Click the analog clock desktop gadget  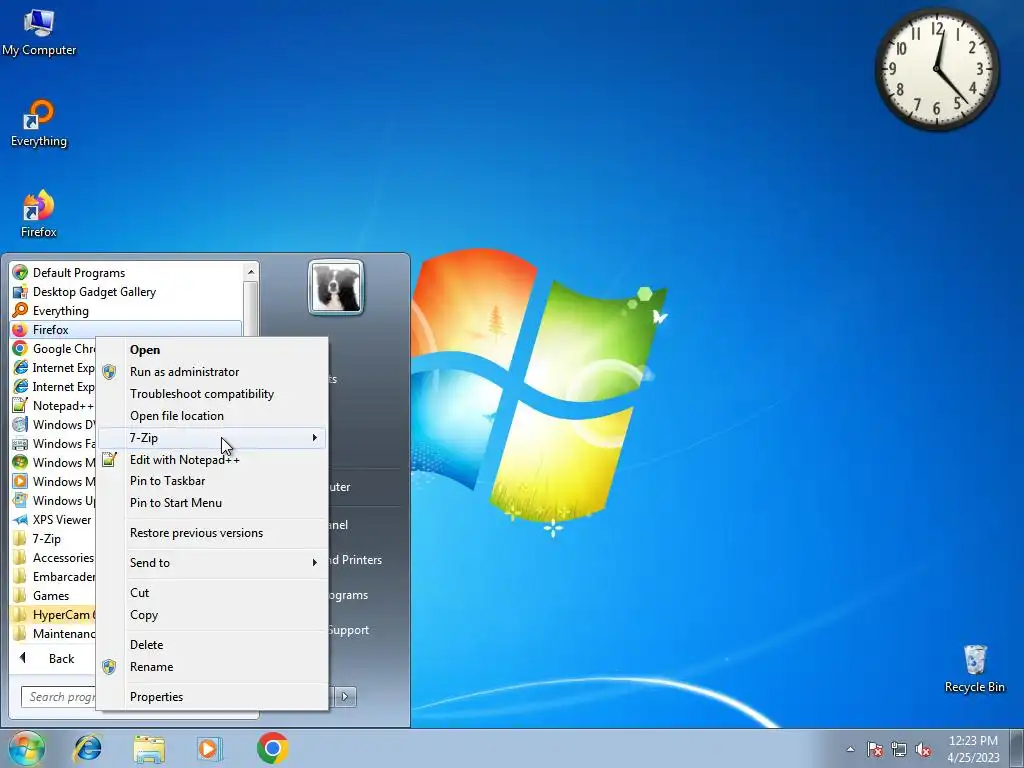tap(936, 69)
